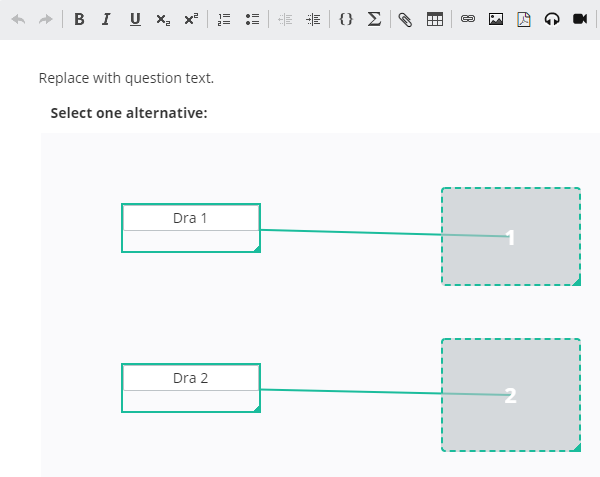
Task: Decrease the indent level
Action: [285, 19]
